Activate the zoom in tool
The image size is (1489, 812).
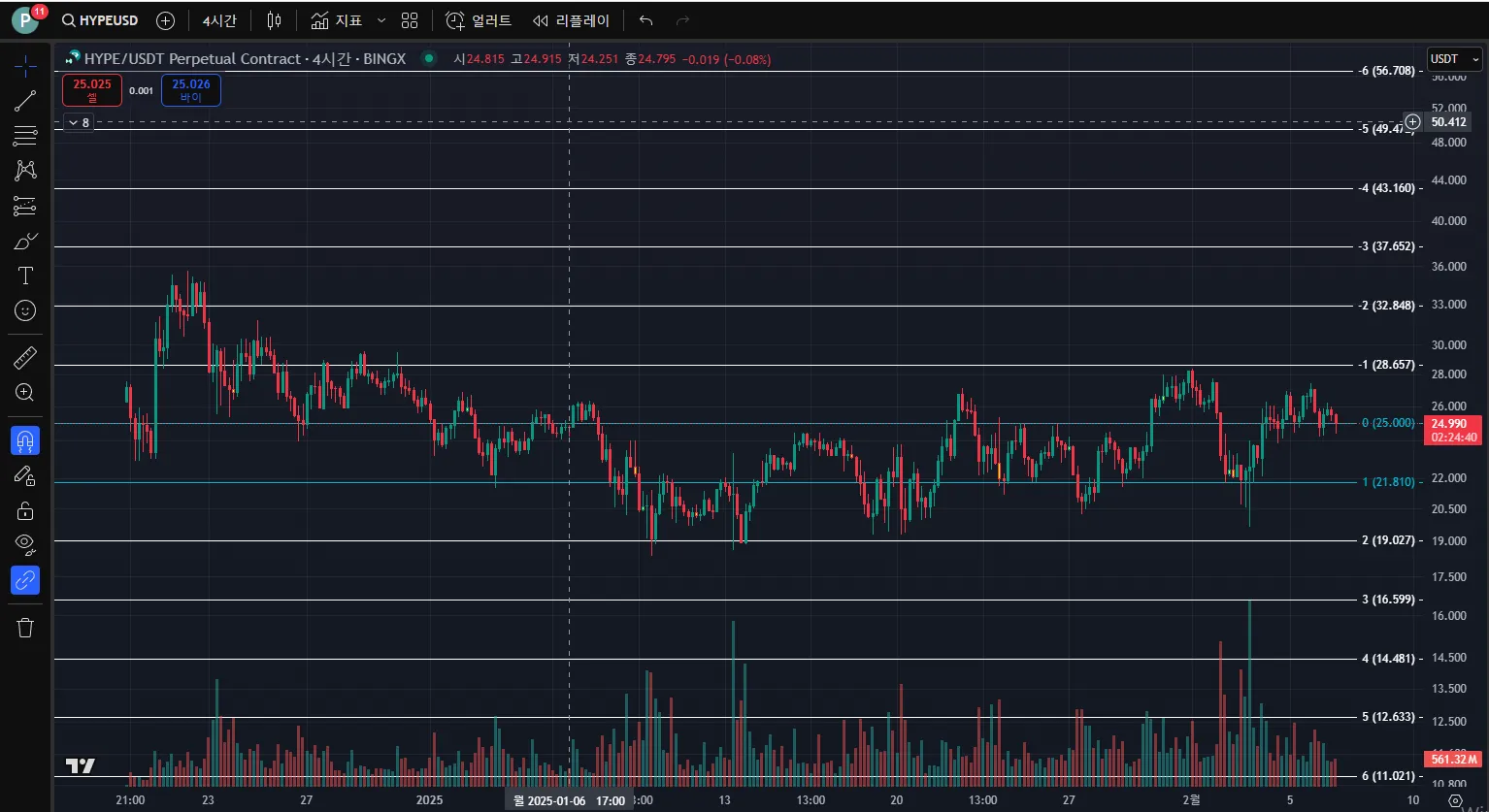coord(25,393)
